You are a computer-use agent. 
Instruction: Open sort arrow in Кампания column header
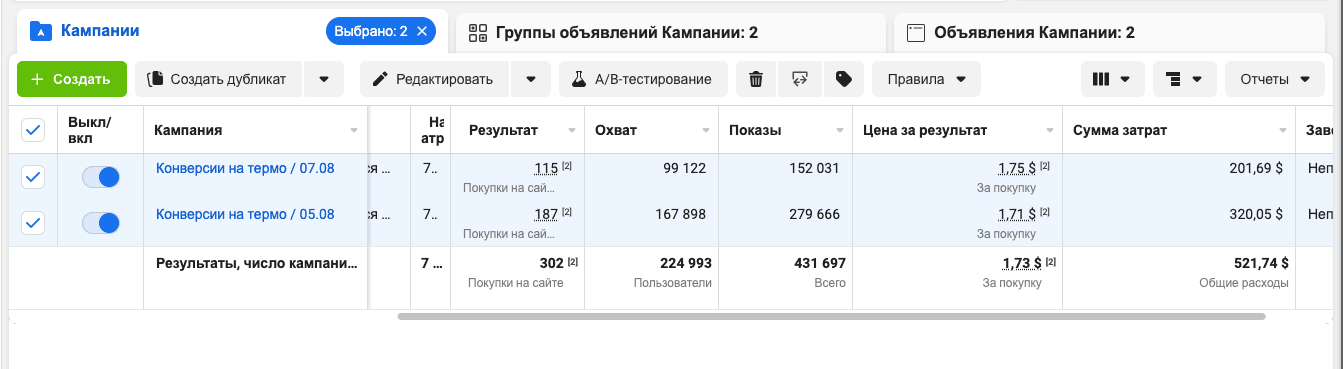pyautogui.click(x=354, y=131)
